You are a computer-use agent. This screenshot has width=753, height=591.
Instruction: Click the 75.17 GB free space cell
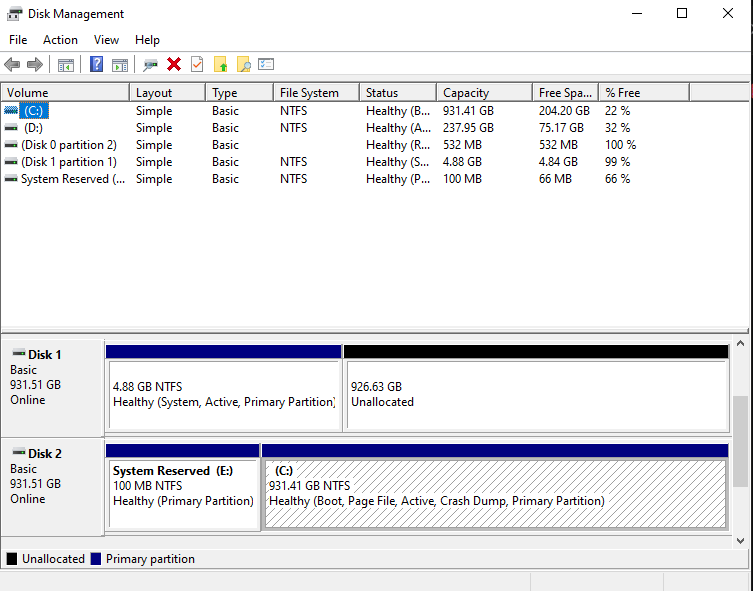click(x=561, y=128)
